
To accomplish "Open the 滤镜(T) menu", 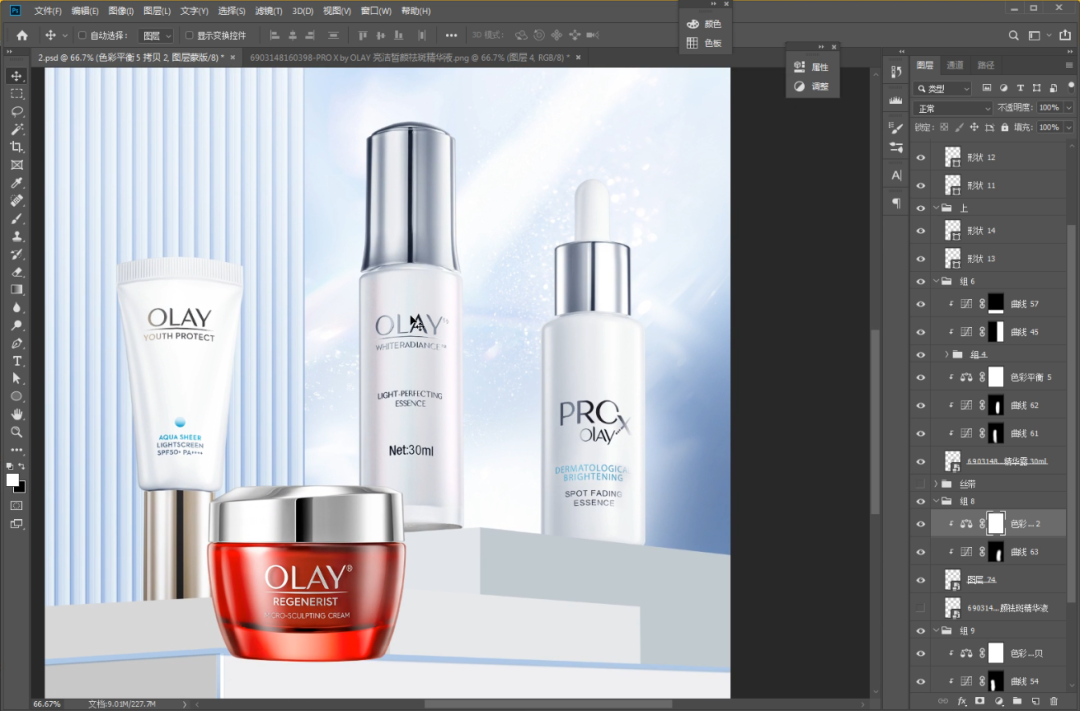I will tap(269, 11).
